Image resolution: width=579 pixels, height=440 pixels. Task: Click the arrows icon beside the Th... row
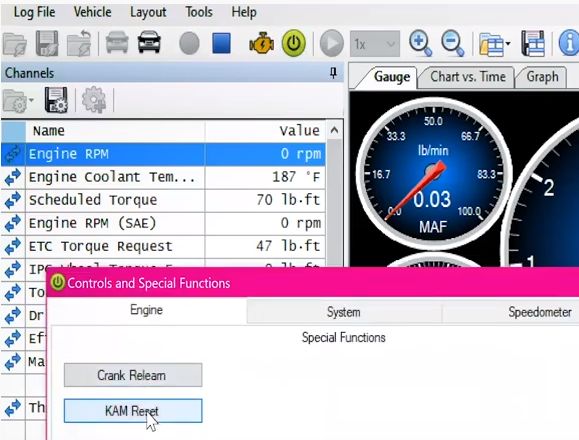click(13, 408)
